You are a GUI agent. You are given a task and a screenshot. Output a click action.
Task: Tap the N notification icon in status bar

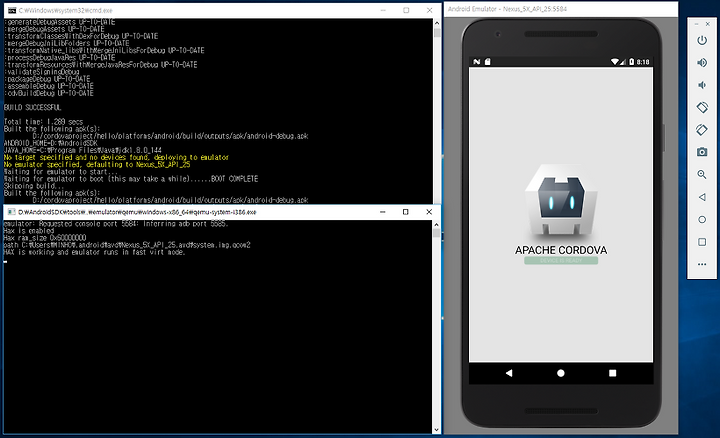tap(477, 62)
